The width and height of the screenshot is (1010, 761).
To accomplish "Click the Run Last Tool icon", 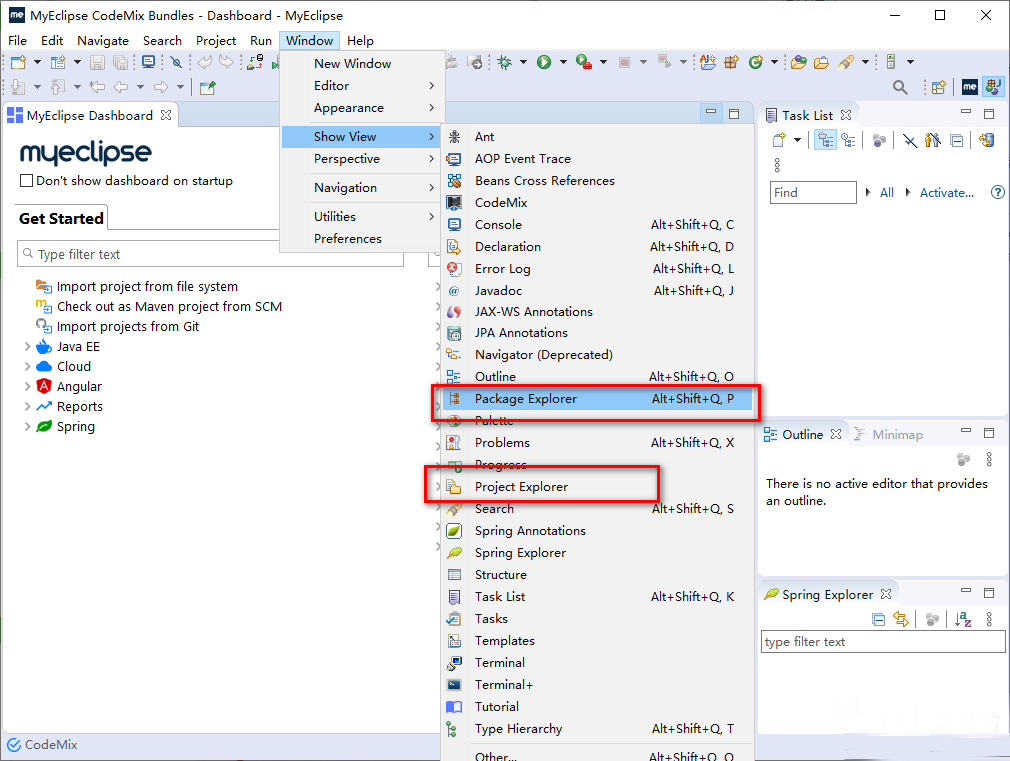I will 585,62.
